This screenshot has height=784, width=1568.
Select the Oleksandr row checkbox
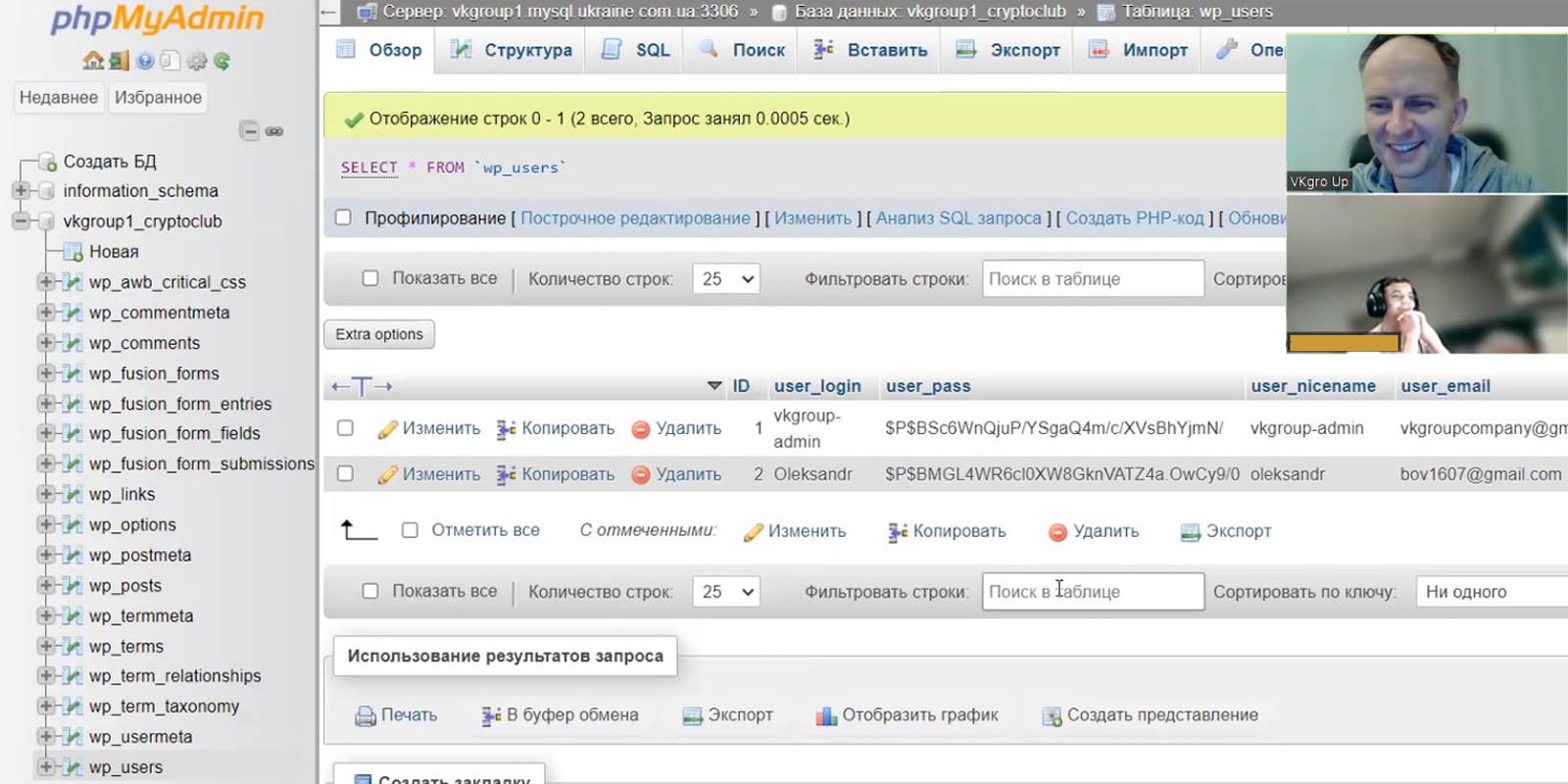[345, 473]
